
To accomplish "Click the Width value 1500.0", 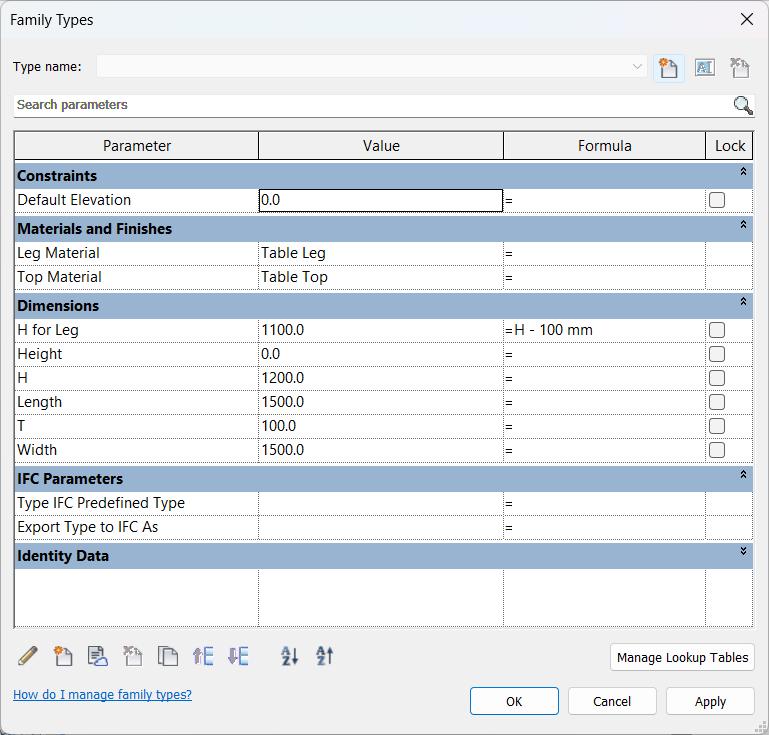I will [381, 450].
